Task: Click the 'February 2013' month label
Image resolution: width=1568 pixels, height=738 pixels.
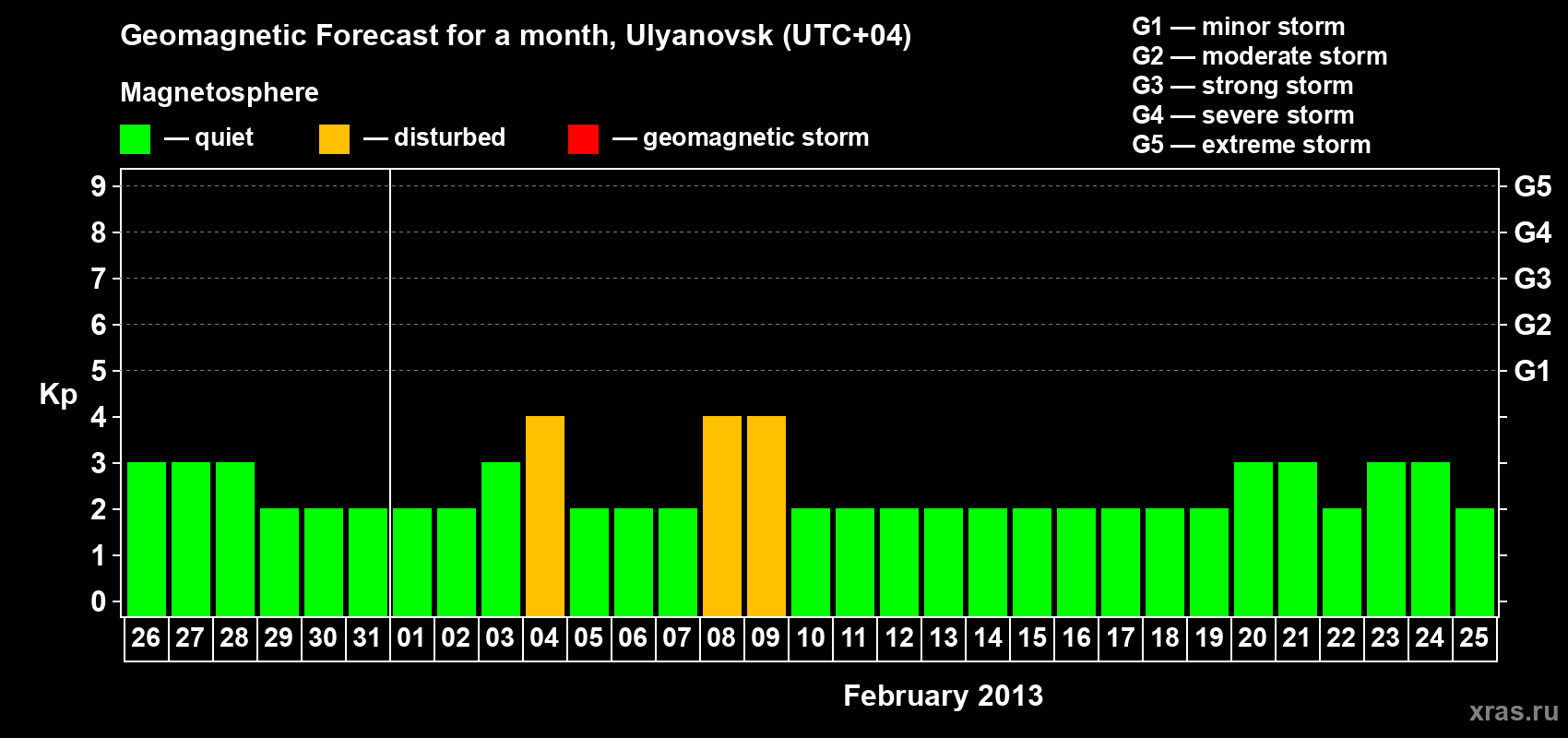Action: click(943, 696)
